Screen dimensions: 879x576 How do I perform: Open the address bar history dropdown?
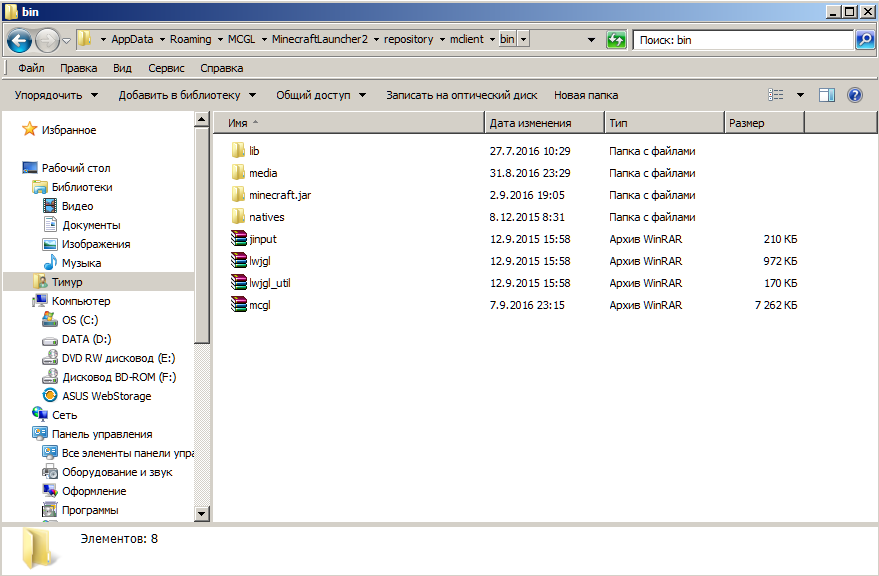524,40
